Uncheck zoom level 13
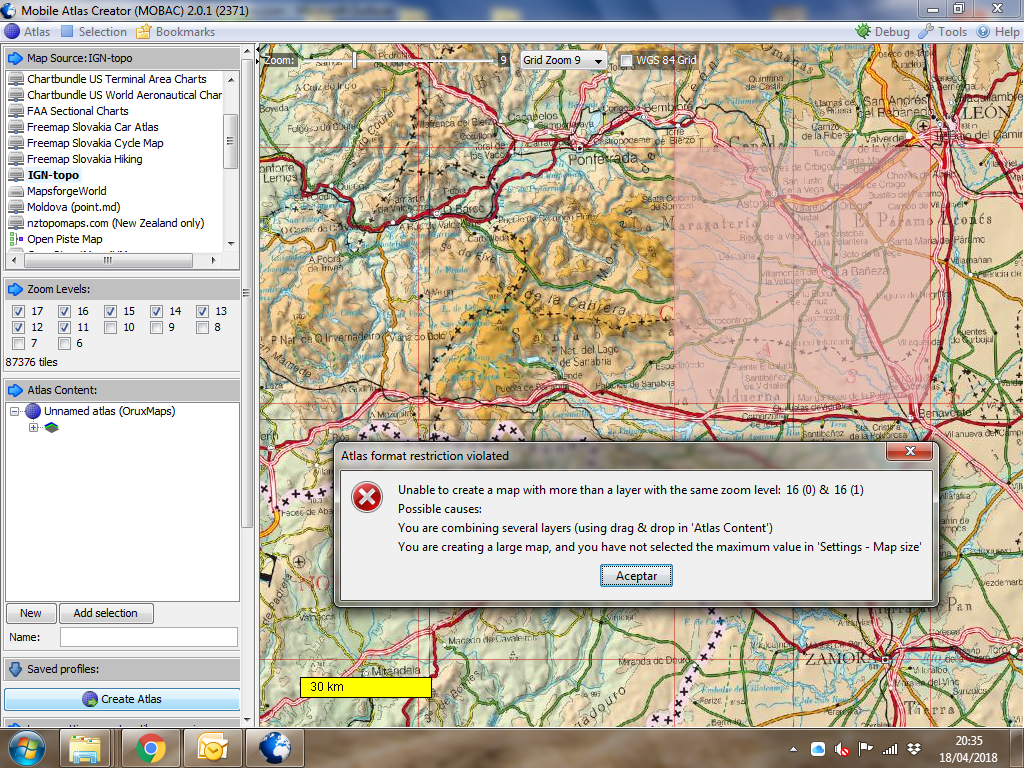 click(x=202, y=312)
